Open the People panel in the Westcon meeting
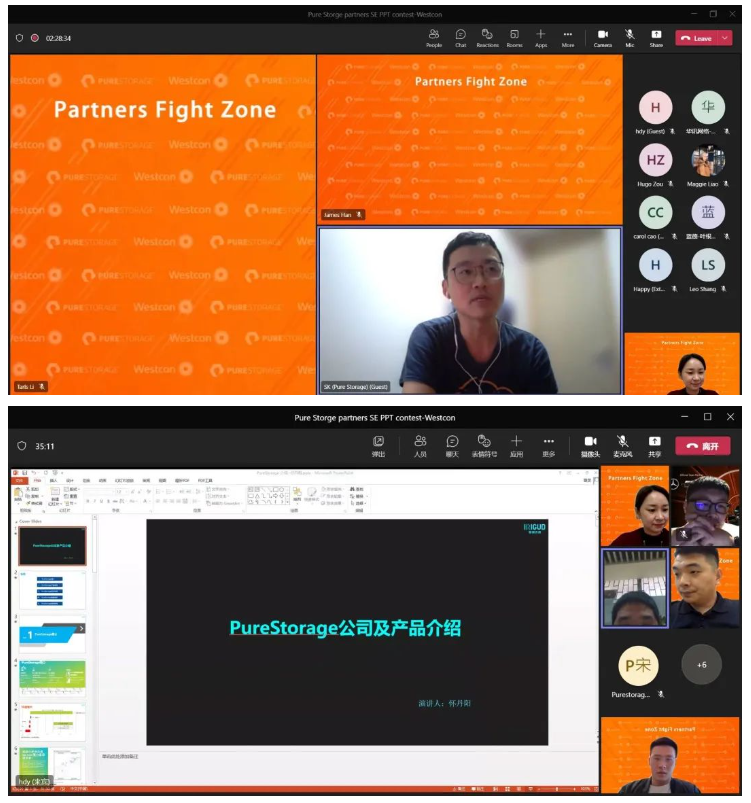 coord(434,38)
